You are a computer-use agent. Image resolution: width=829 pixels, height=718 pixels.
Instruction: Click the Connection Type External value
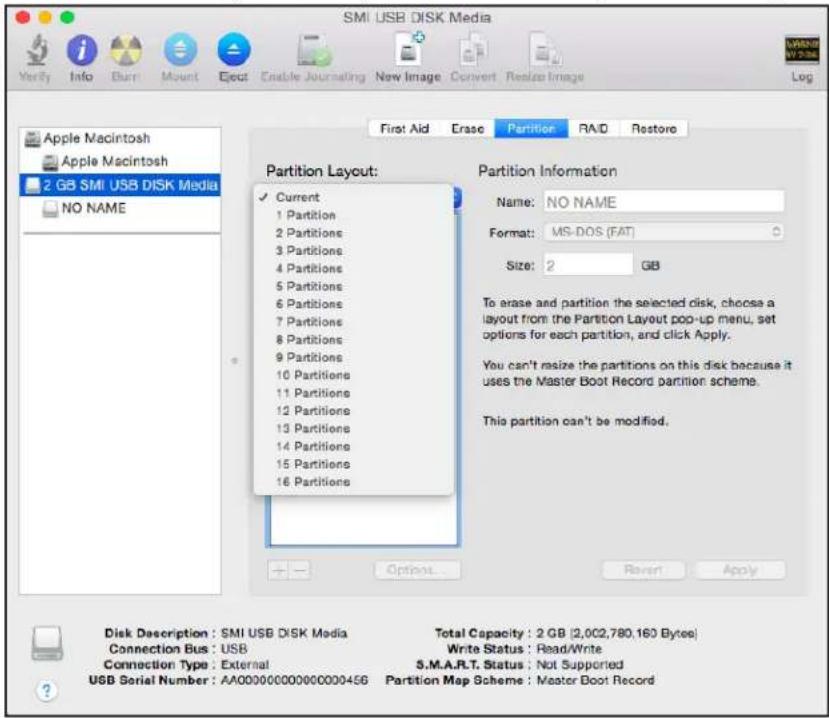pos(245,665)
